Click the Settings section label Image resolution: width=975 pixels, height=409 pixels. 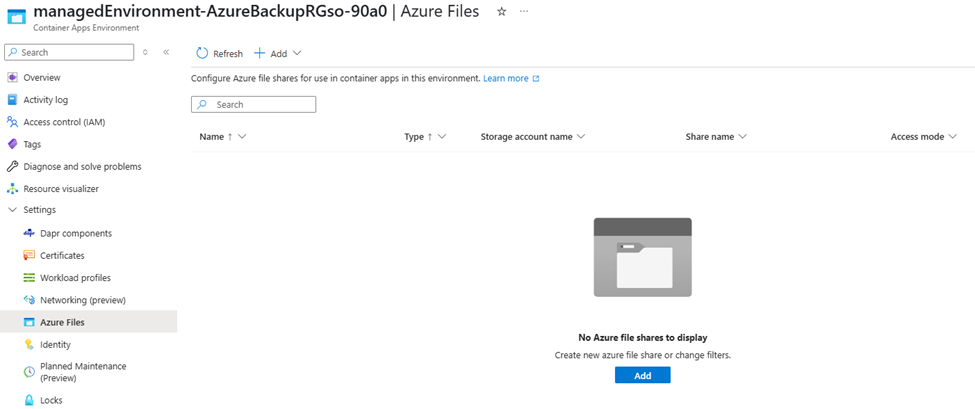click(x=40, y=210)
